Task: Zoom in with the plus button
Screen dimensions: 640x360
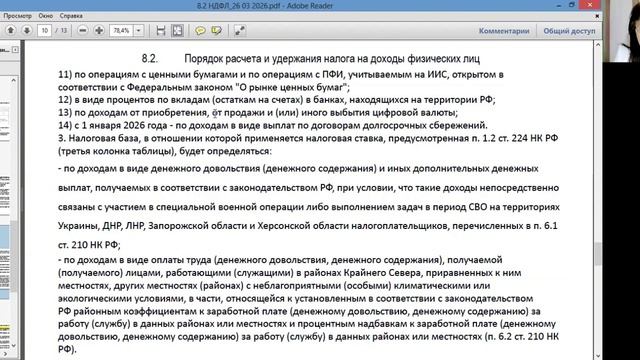Action: pyautogui.click(x=99, y=31)
